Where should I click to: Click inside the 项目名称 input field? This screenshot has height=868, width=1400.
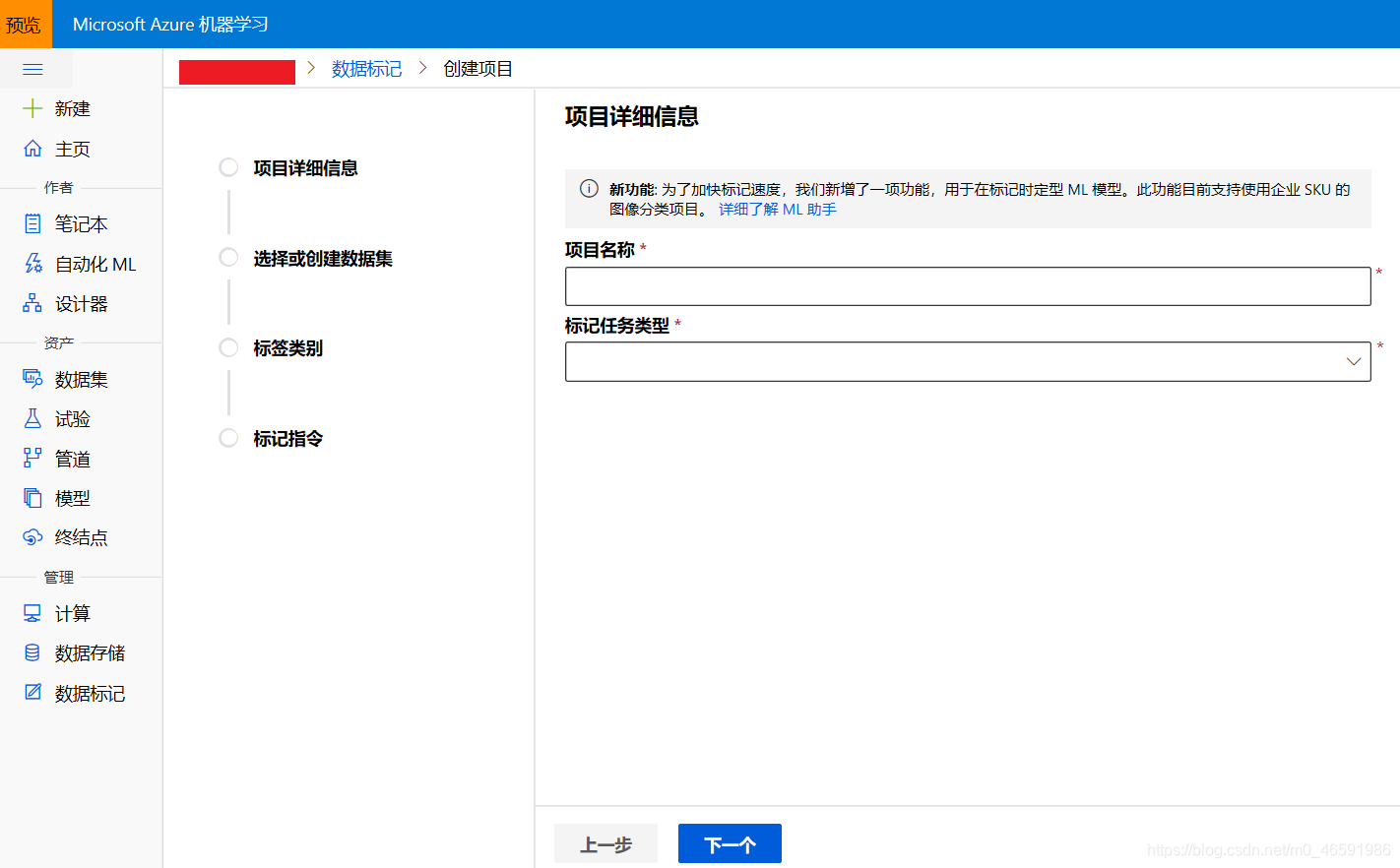967,285
